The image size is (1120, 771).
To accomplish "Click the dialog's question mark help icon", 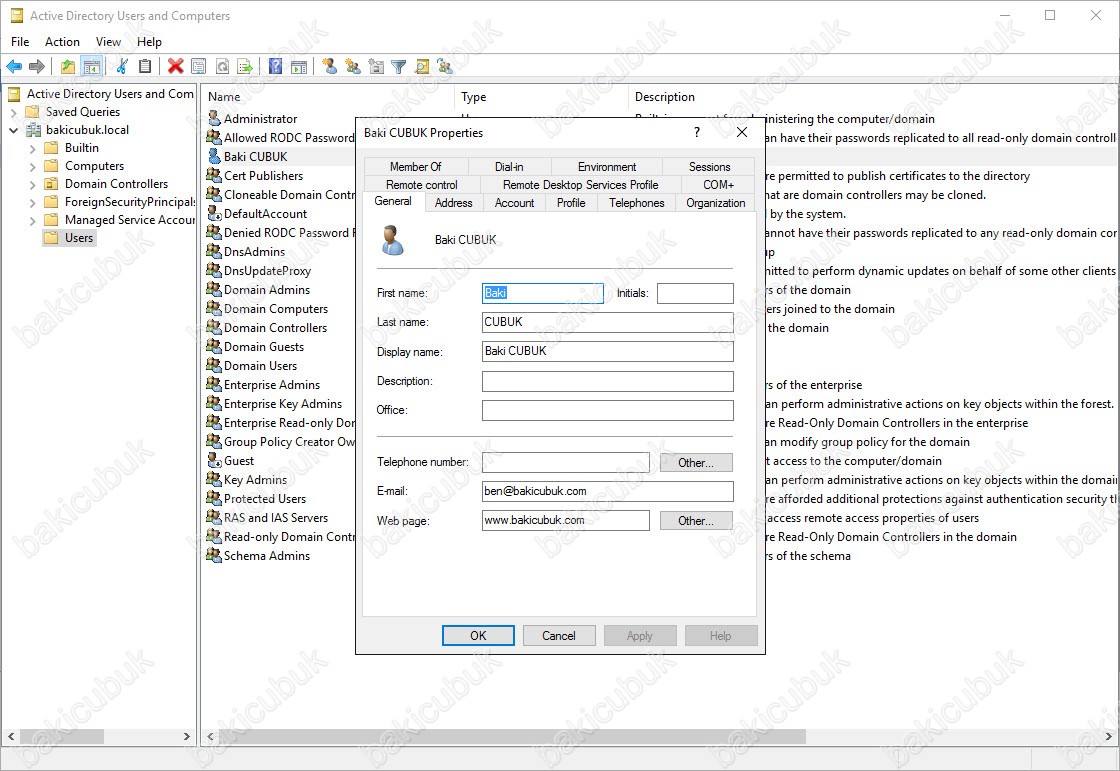I will [696, 132].
